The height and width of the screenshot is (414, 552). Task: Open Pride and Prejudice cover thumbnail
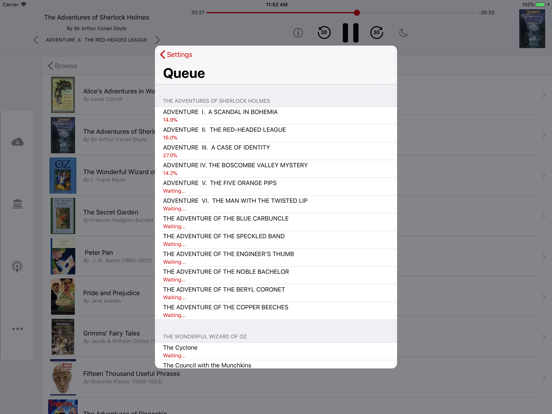tap(63, 296)
